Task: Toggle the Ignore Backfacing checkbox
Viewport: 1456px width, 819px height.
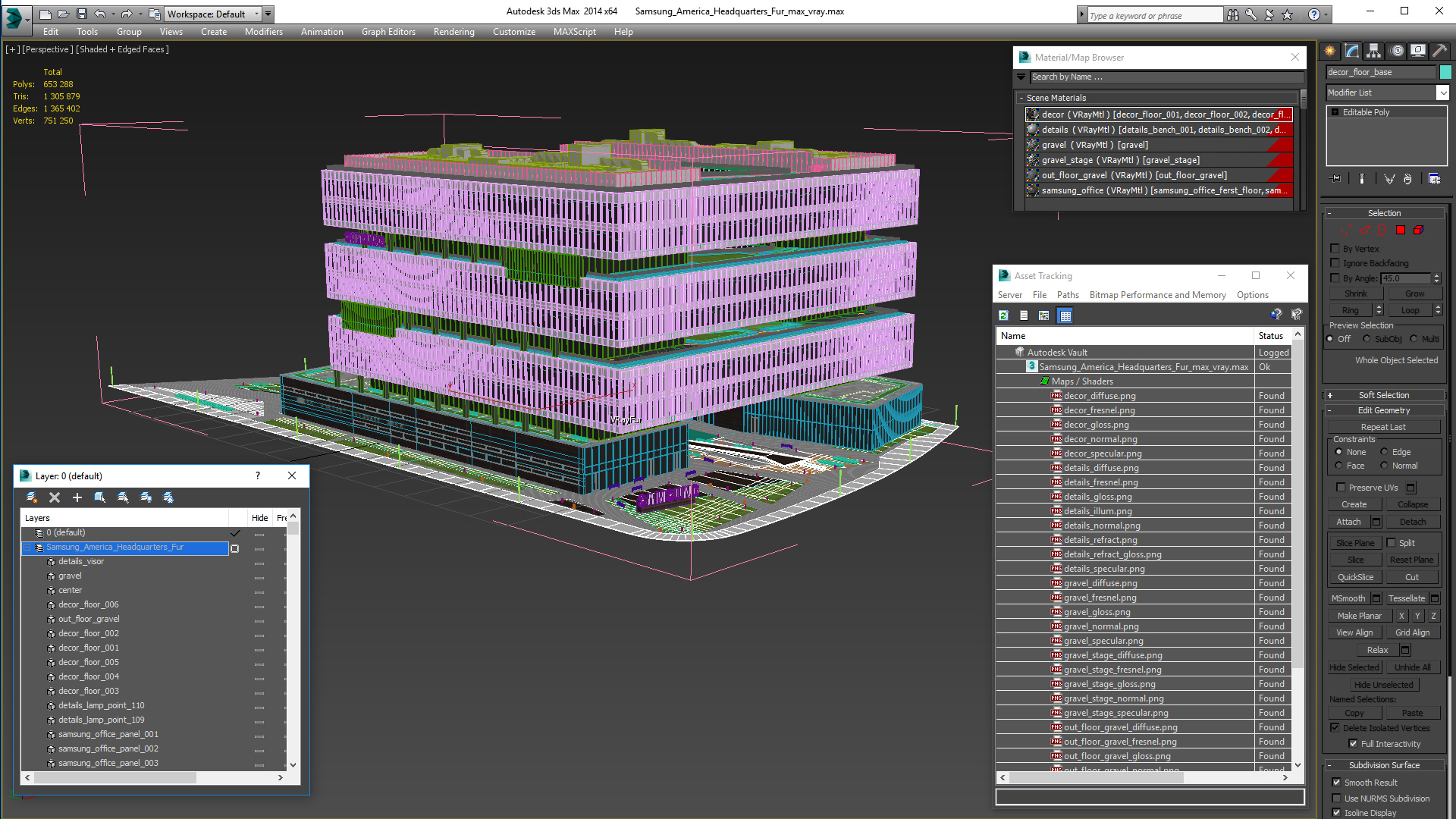Action: coord(1335,263)
